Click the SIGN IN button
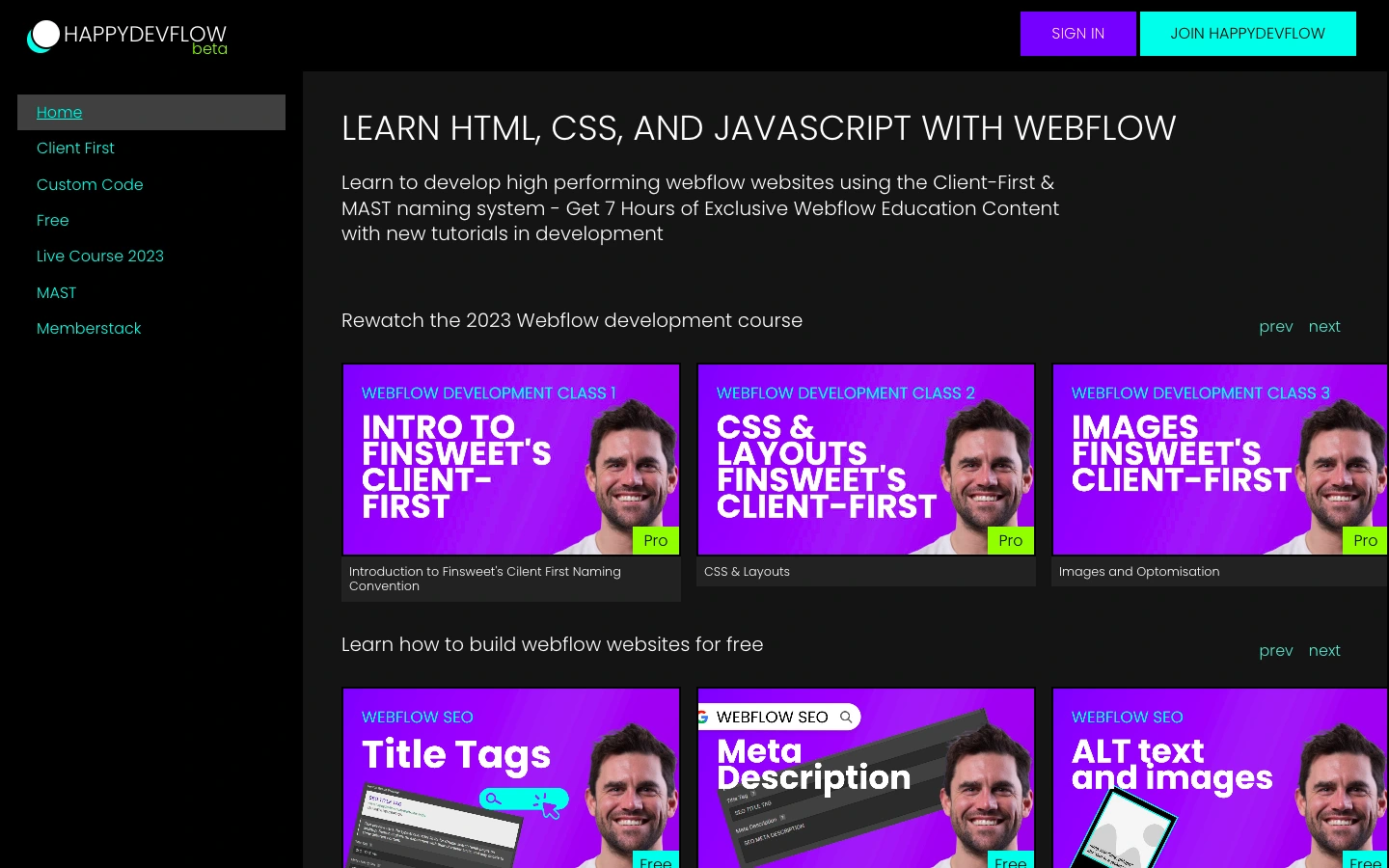The image size is (1389, 868). 1077,34
